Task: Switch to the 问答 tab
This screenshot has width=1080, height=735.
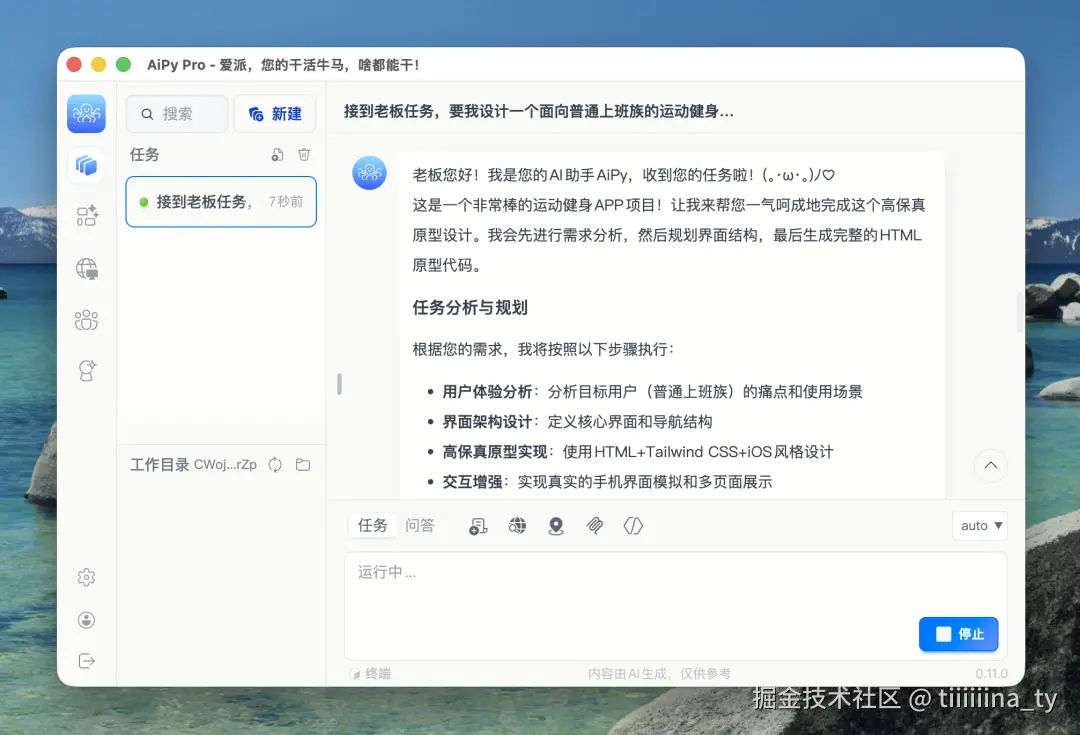Action: [x=421, y=525]
